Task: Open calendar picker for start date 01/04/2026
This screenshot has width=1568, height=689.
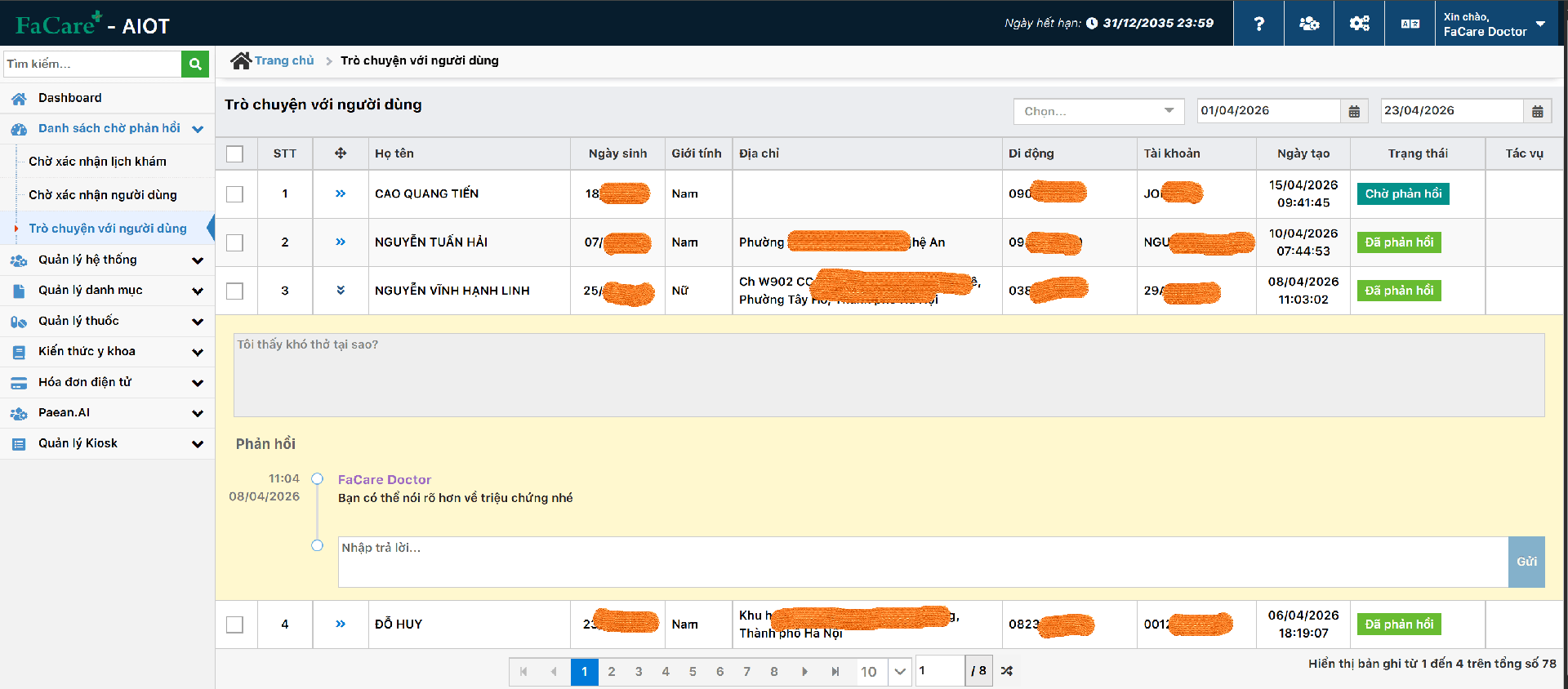Action: (1354, 111)
